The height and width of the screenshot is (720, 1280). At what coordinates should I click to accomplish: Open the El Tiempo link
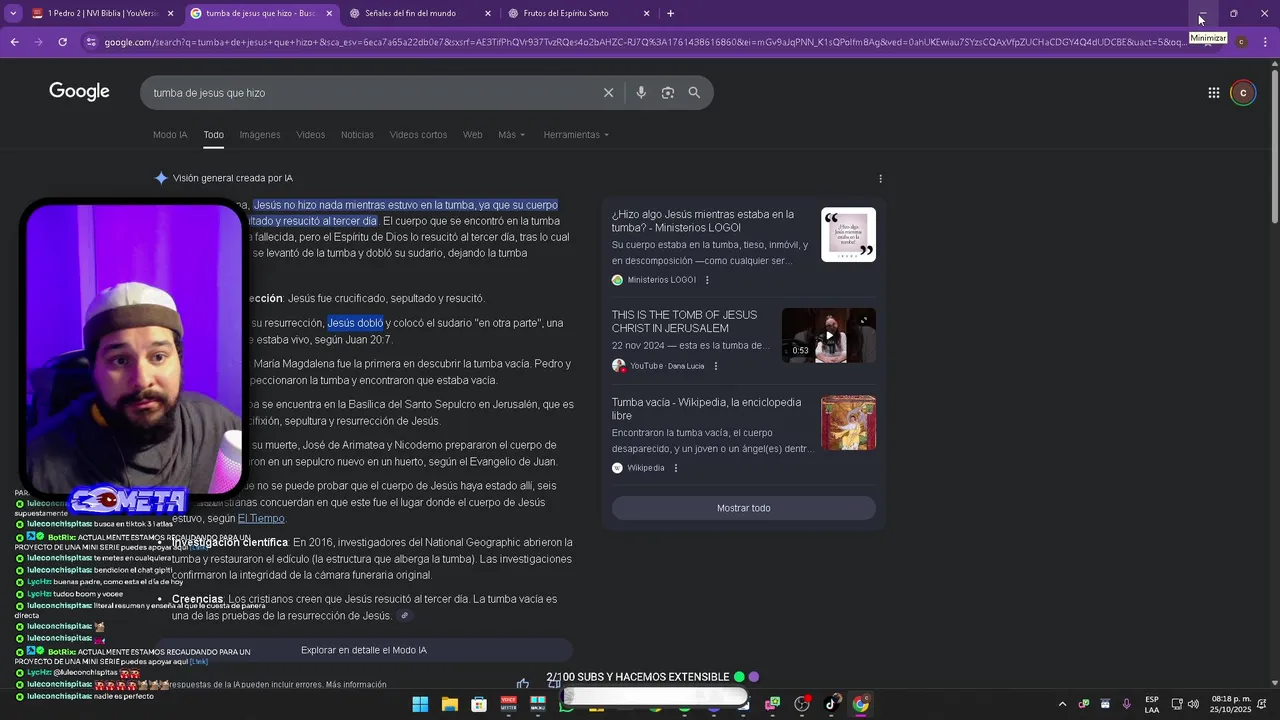tap(261, 519)
